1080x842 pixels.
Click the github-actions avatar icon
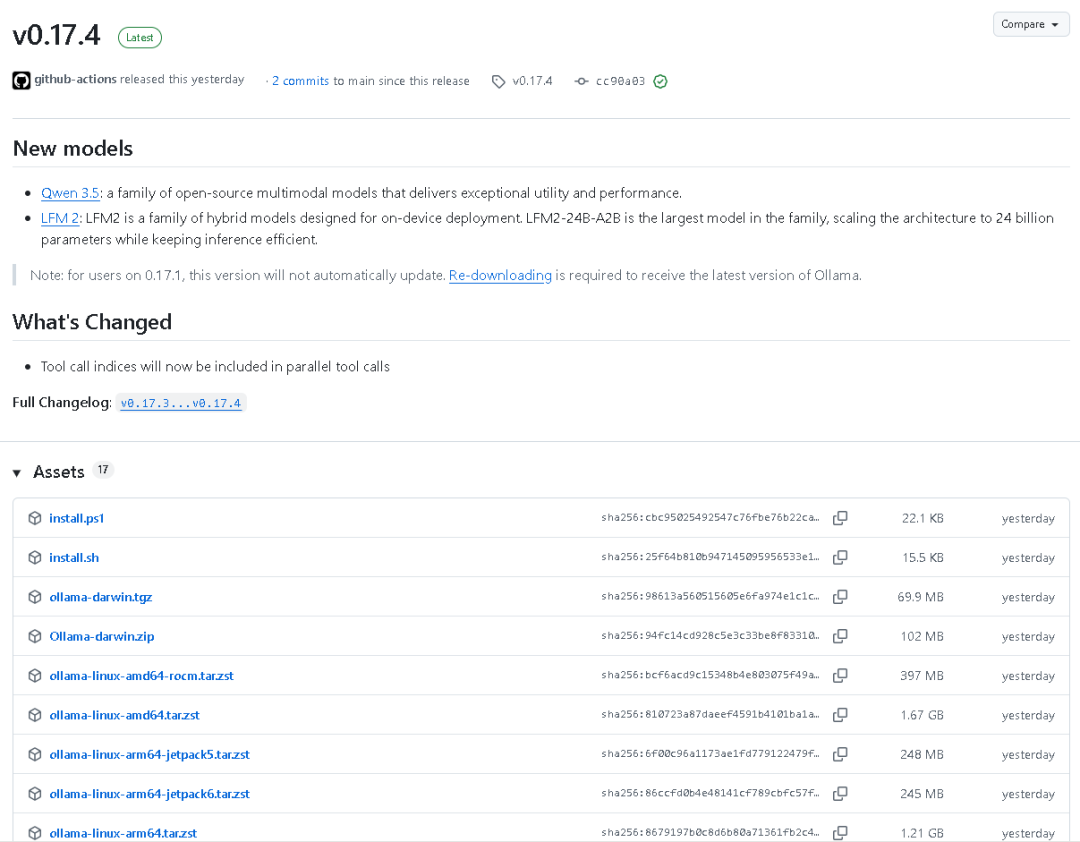(x=21, y=81)
